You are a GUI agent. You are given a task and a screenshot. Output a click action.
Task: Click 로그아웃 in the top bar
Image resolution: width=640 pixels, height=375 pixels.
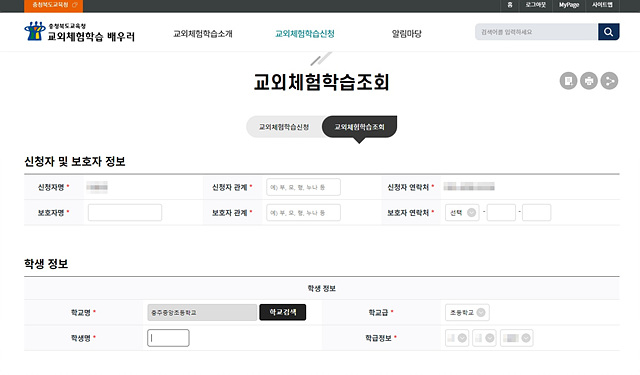pyautogui.click(x=535, y=5)
